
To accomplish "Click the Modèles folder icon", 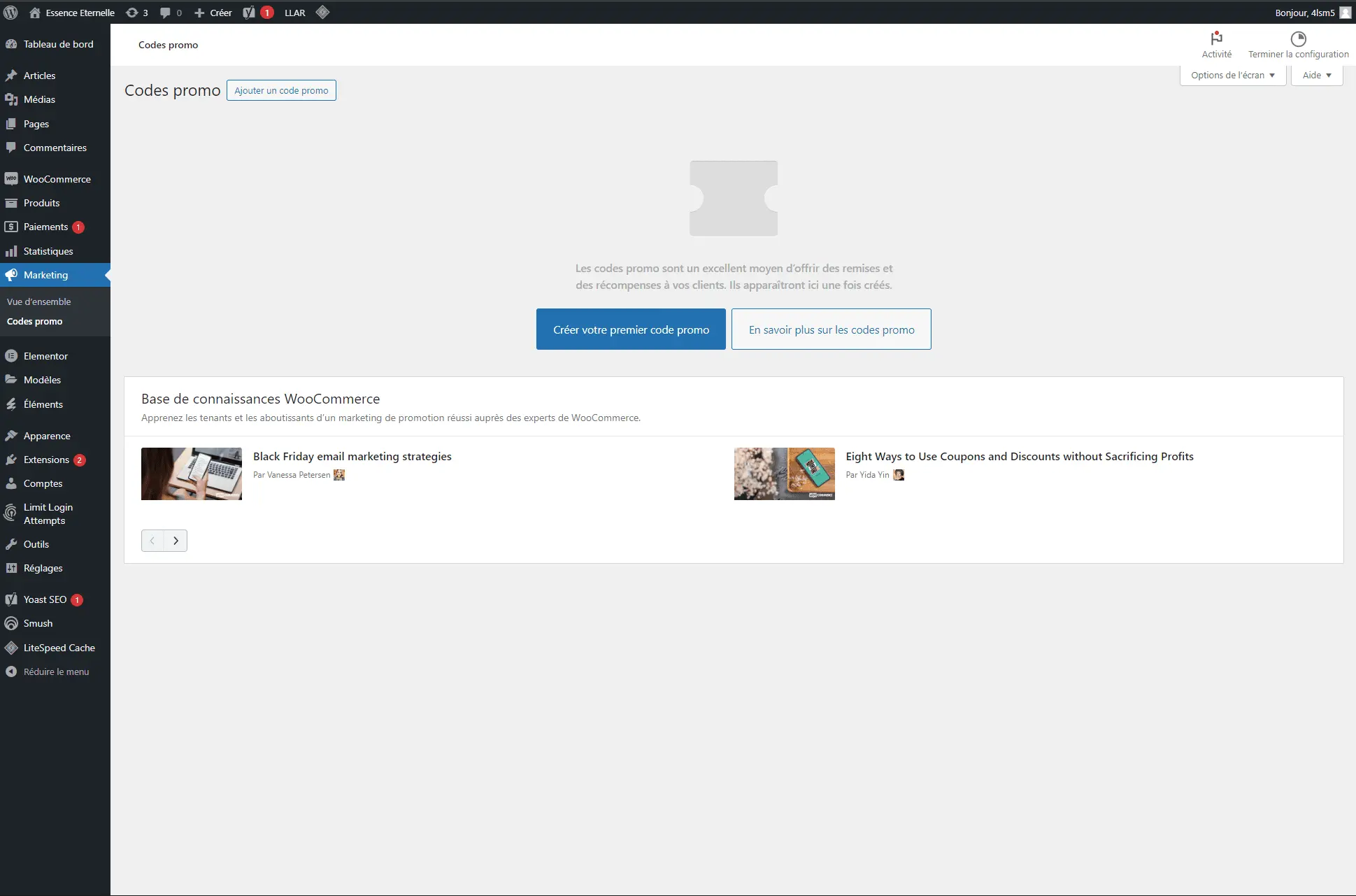I will (x=11, y=380).
